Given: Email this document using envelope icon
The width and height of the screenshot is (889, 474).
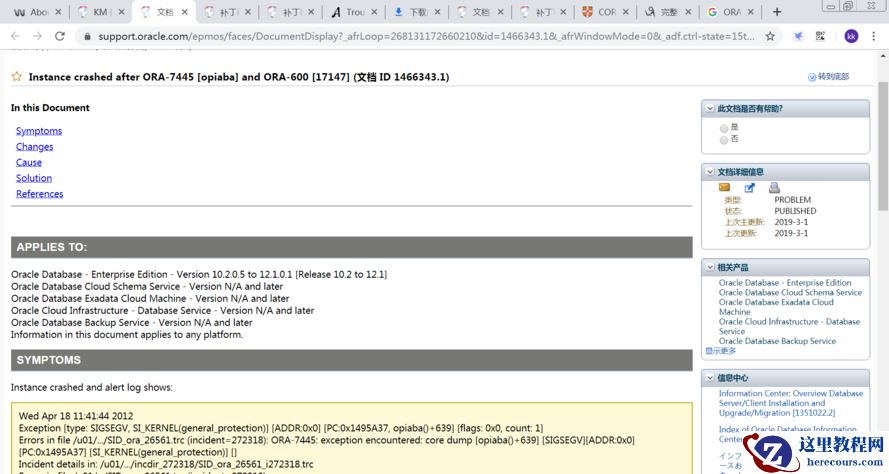Looking at the screenshot, I should click(724, 188).
